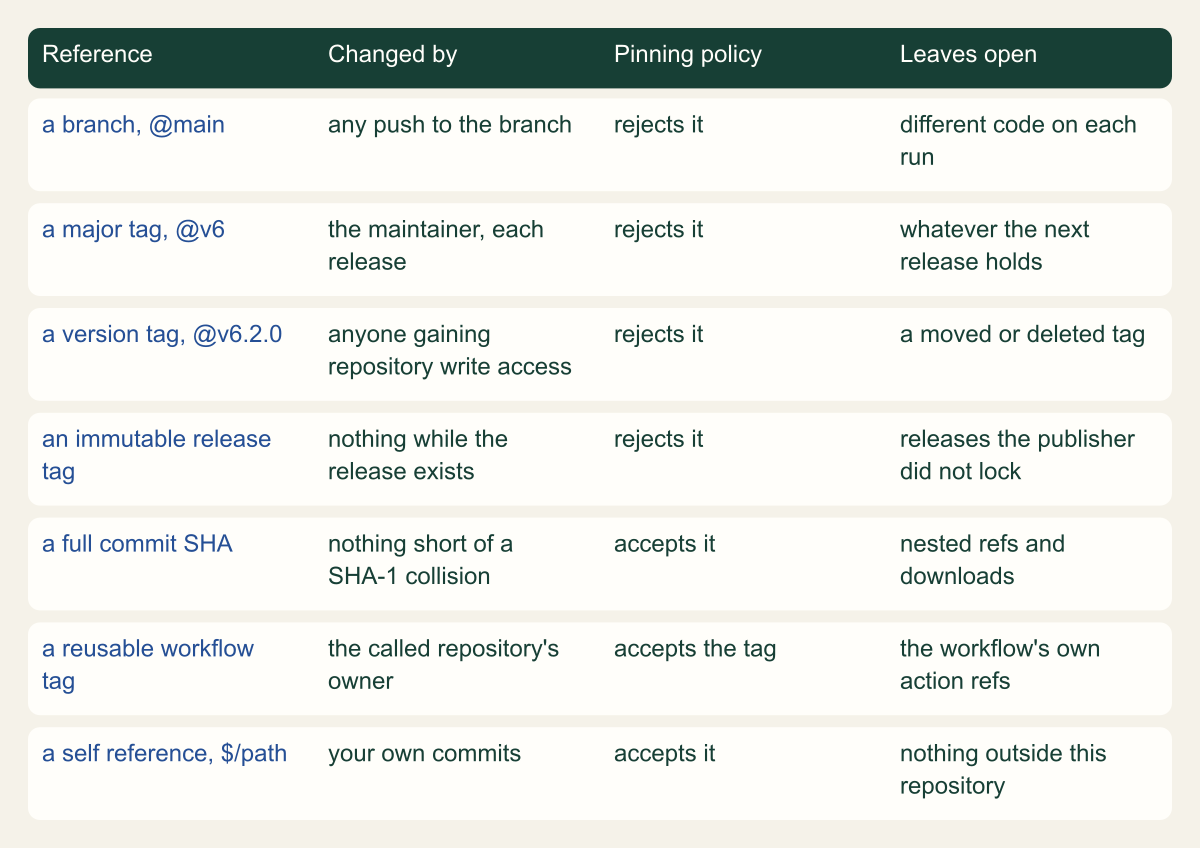Click 'nothing short of a SHA-1 collision'
Screen dimensions: 1200x848
tap(420, 559)
